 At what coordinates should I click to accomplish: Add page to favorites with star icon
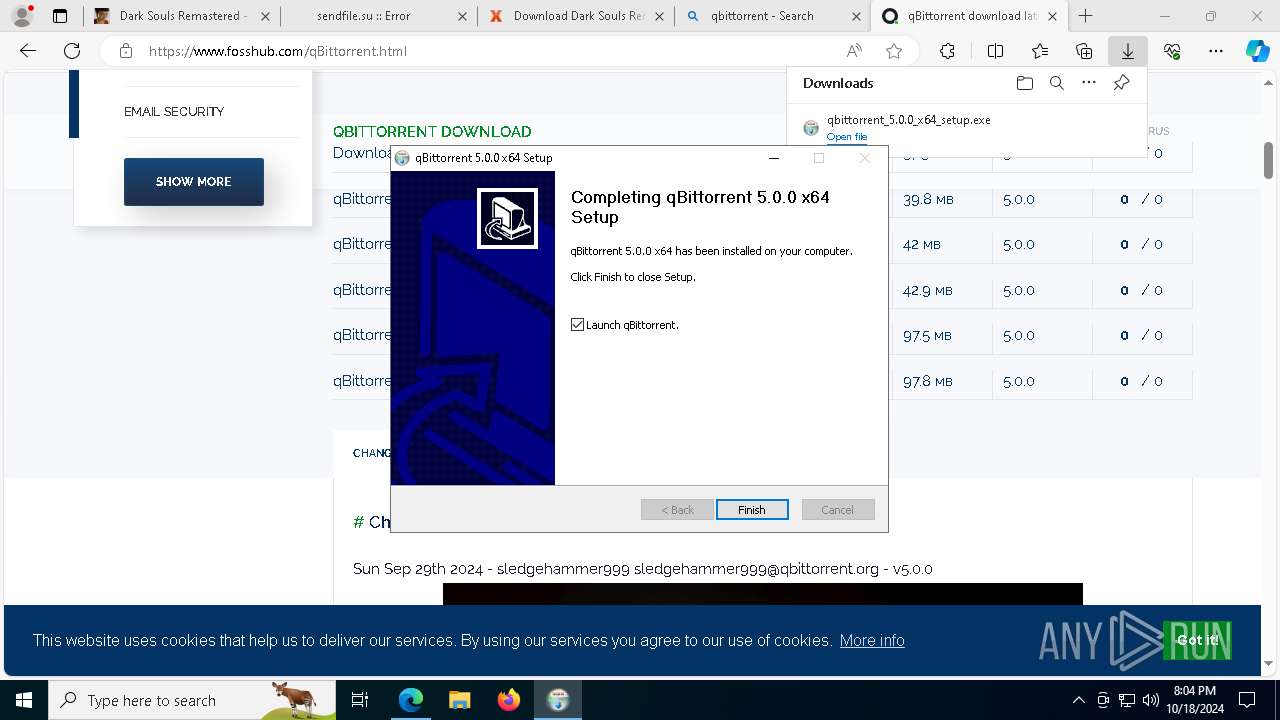click(894, 51)
